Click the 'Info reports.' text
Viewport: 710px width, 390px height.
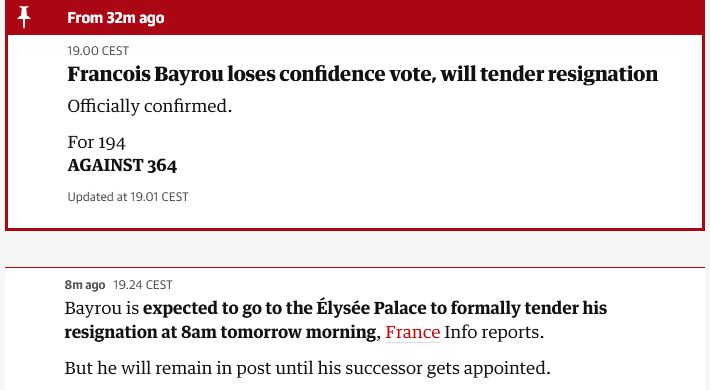[x=494, y=332]
